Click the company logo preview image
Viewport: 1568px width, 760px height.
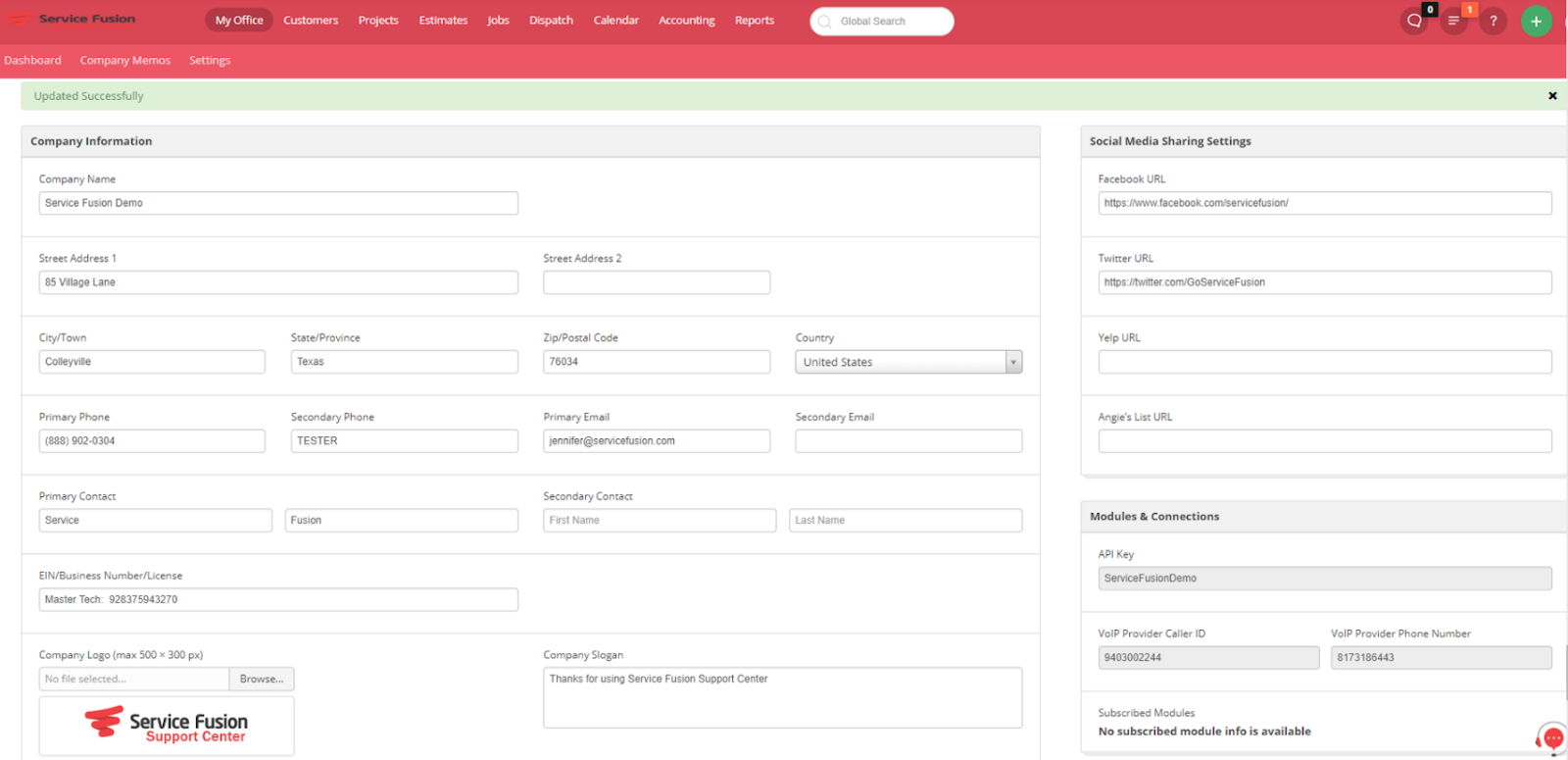point(167,726)
